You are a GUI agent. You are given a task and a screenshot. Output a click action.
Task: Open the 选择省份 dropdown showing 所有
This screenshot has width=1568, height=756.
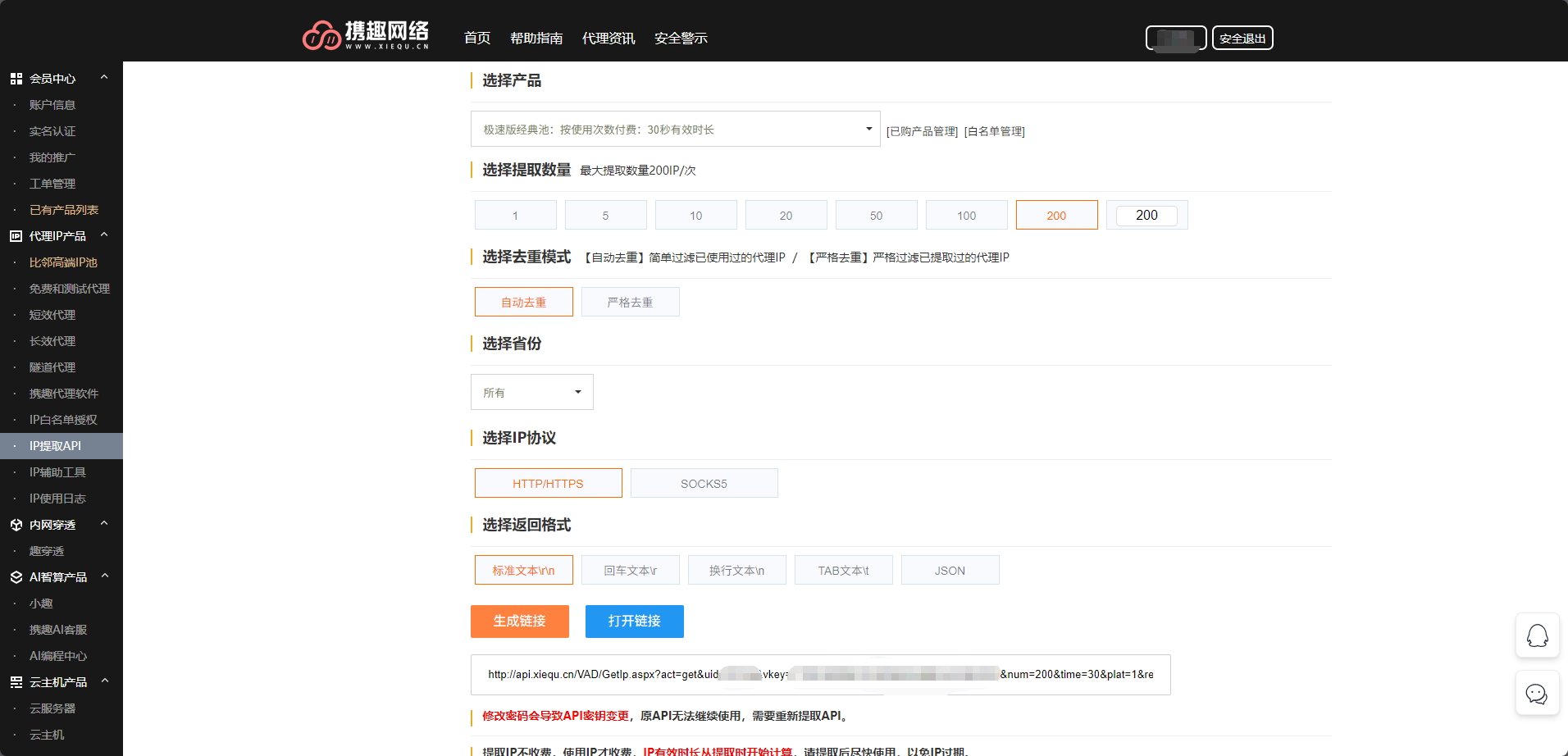click(531, 392)
